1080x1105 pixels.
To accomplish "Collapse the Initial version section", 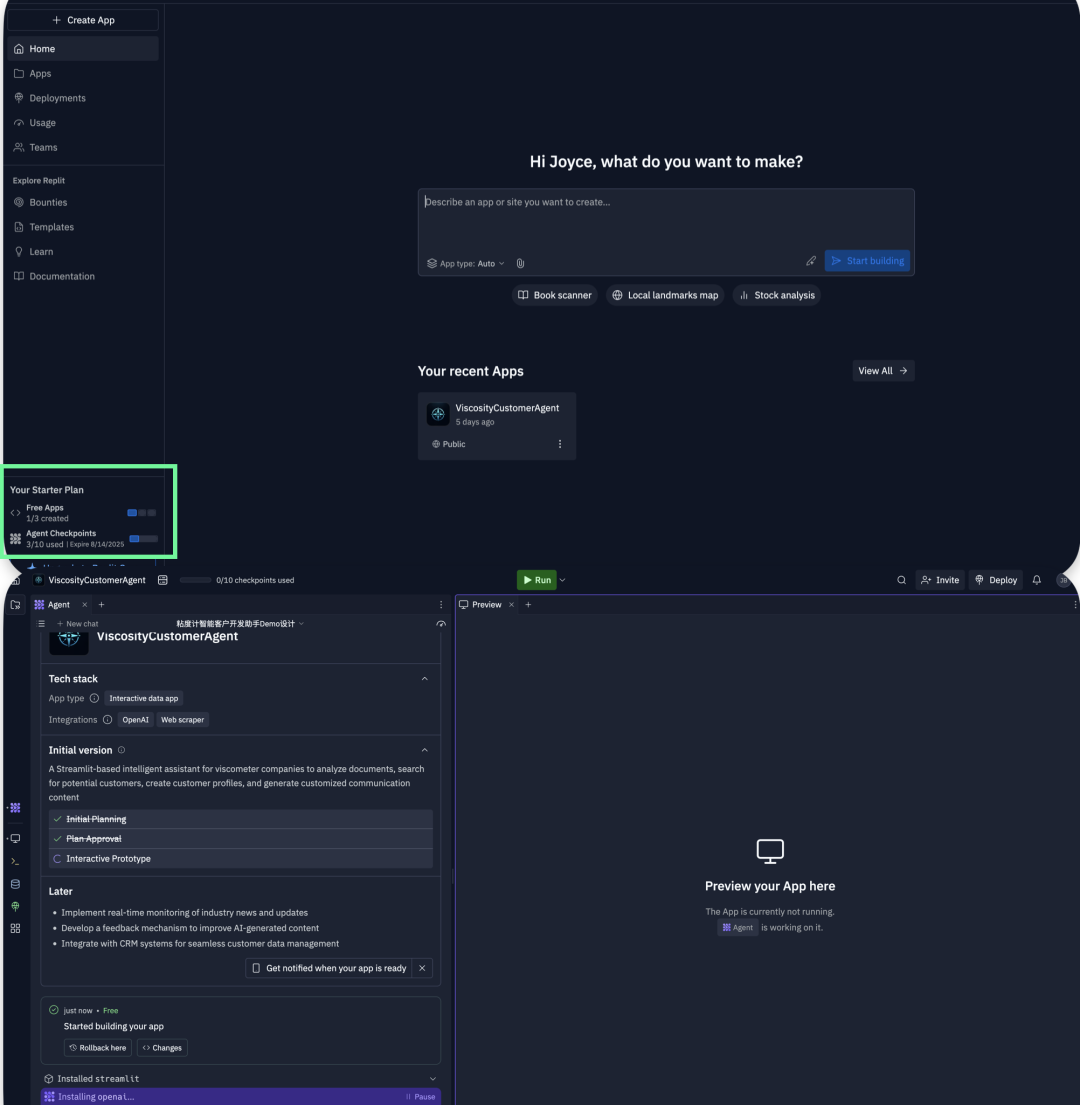I will (424, 750).
